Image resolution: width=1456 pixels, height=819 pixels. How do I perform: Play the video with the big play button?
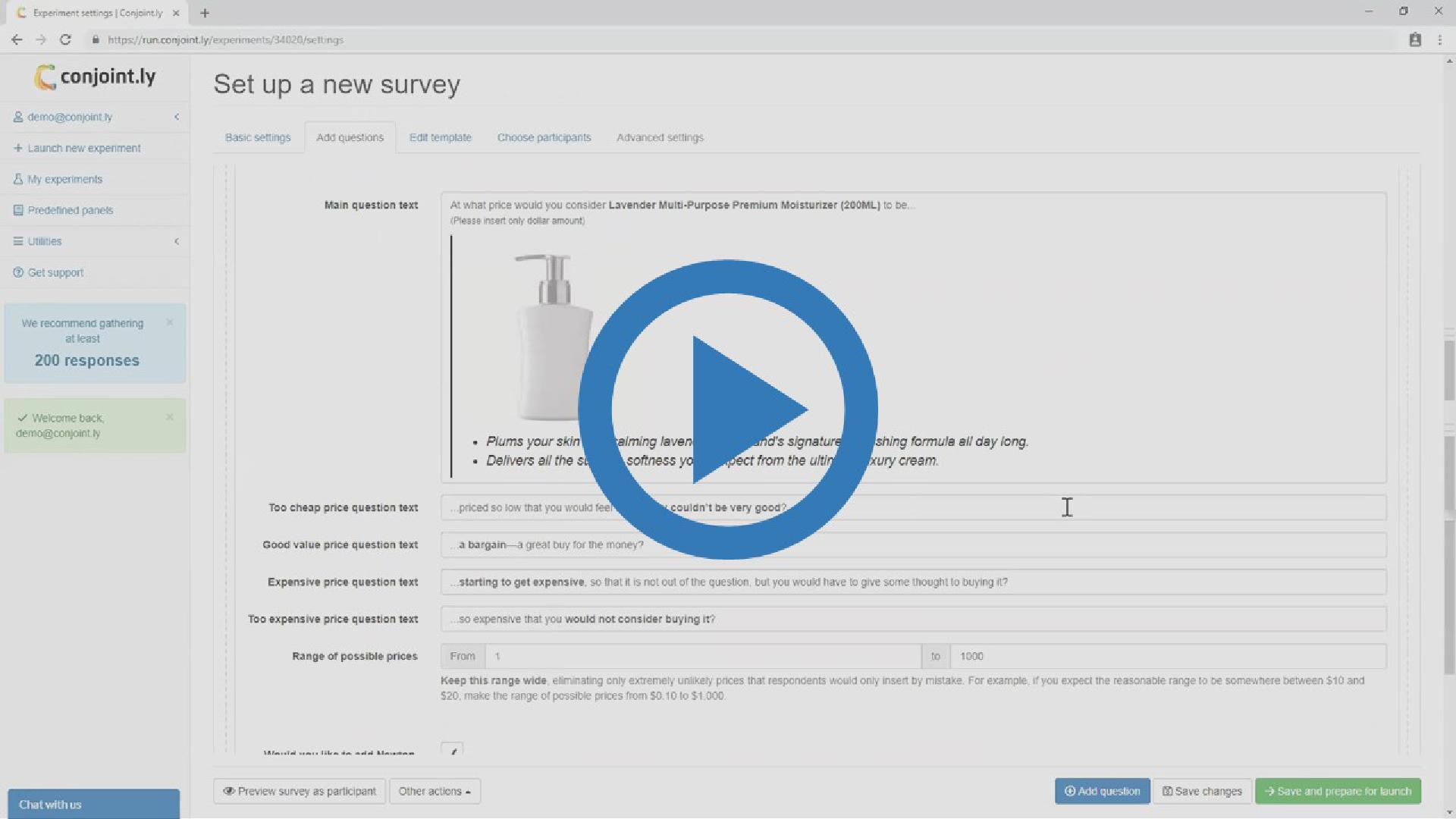[x=727, y=409]
